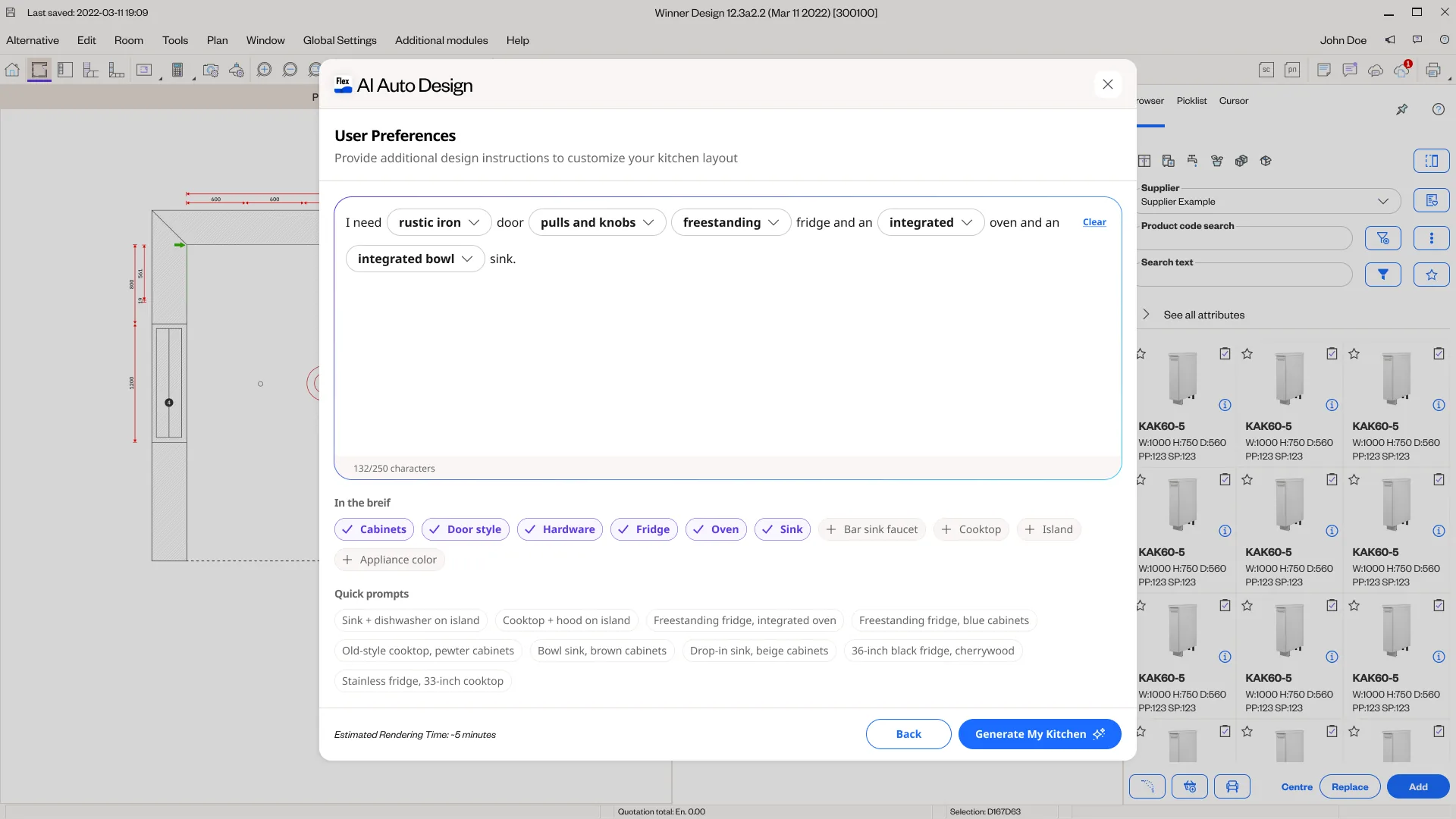Click the Home icon in the main toolbar
The image size is (1456, 819).
12,71
